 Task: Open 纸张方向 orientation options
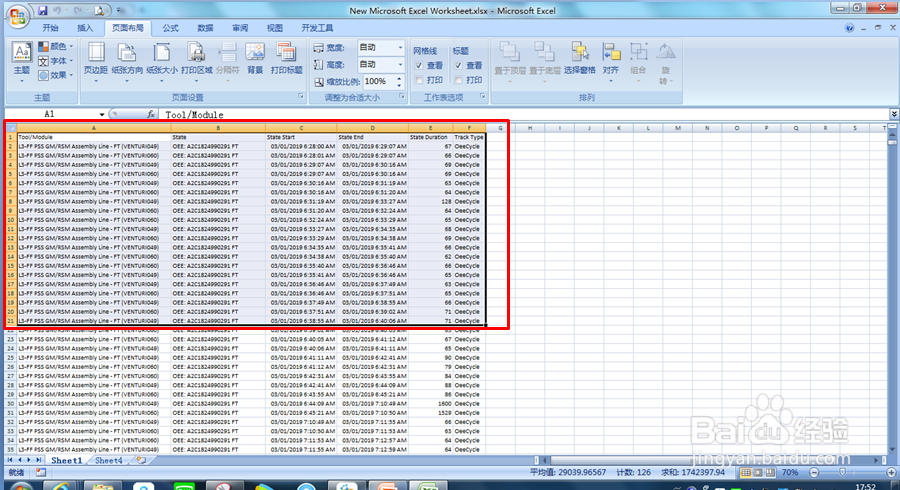(x=127, y=60)
